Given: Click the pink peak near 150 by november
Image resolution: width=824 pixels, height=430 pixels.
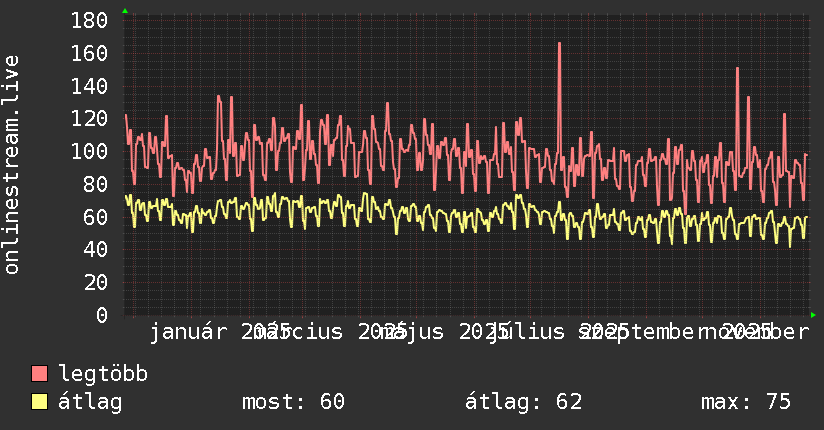Looking at the screenshot, I should coord(737,69).
